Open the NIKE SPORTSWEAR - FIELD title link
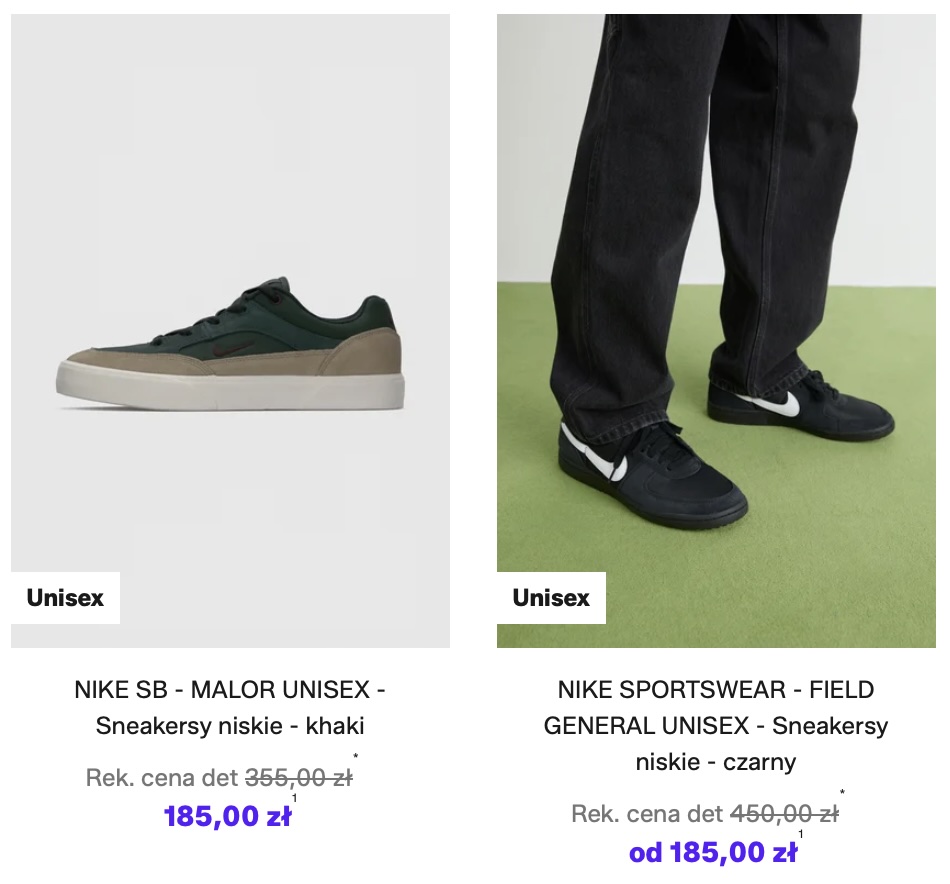This screenshot has height=884, width=950. [716, 690]
